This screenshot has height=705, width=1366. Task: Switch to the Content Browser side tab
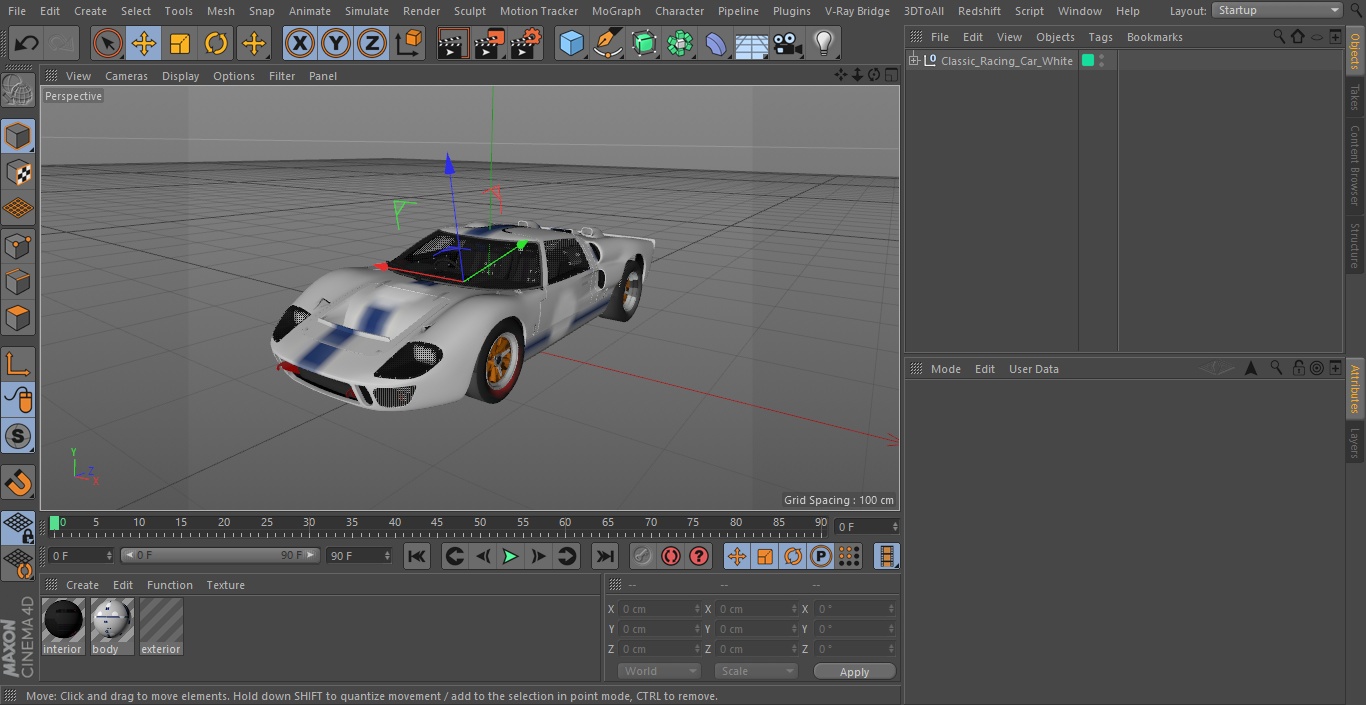(x=1355, y=164)
